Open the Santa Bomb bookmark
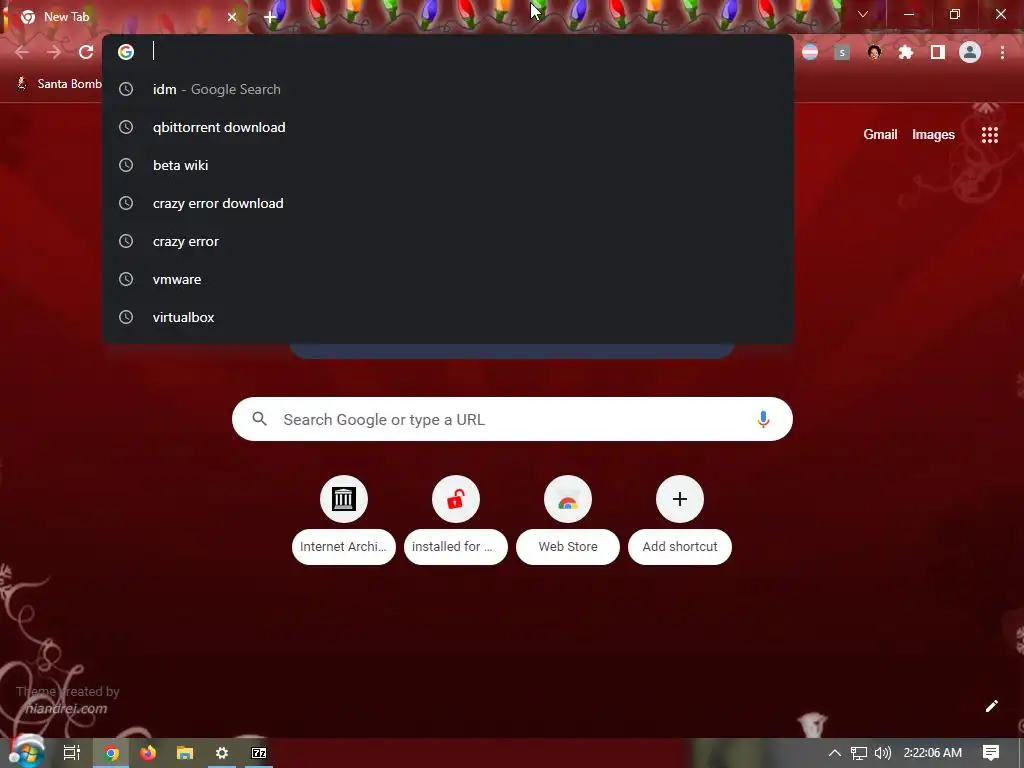1024x768 pixels. pyautogui.click(x=59, y=84)
